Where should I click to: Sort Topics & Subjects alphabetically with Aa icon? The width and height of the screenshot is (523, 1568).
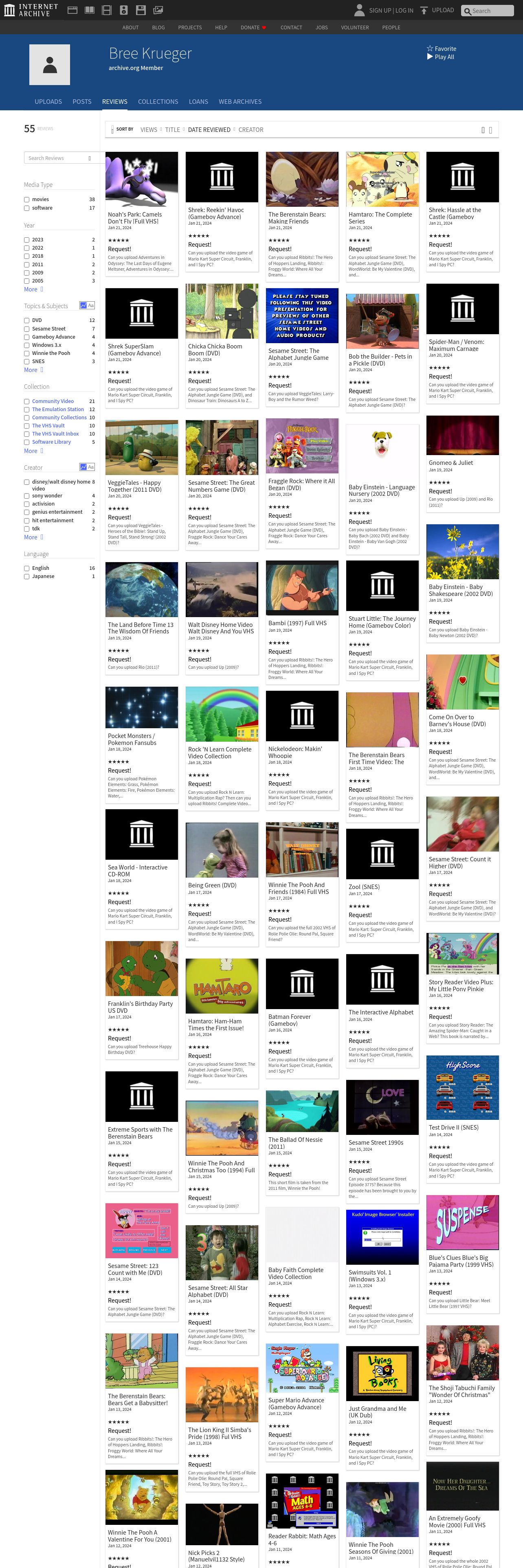click(91, 306)
